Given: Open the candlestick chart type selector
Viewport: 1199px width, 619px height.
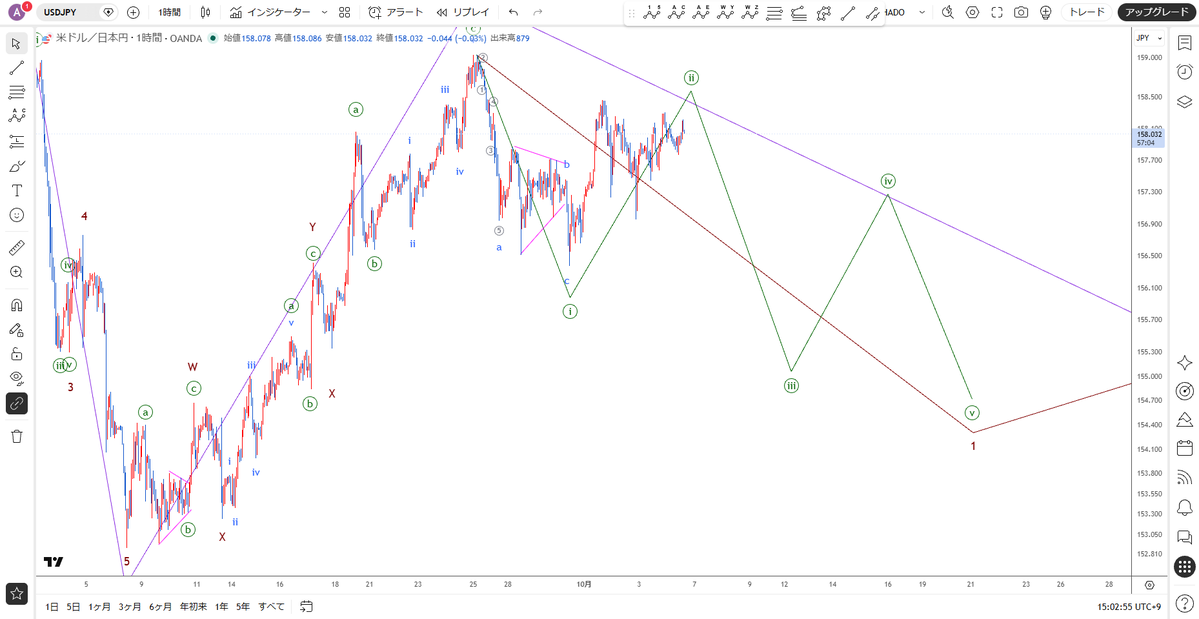Looking at the screenshot, I should 204,12.
